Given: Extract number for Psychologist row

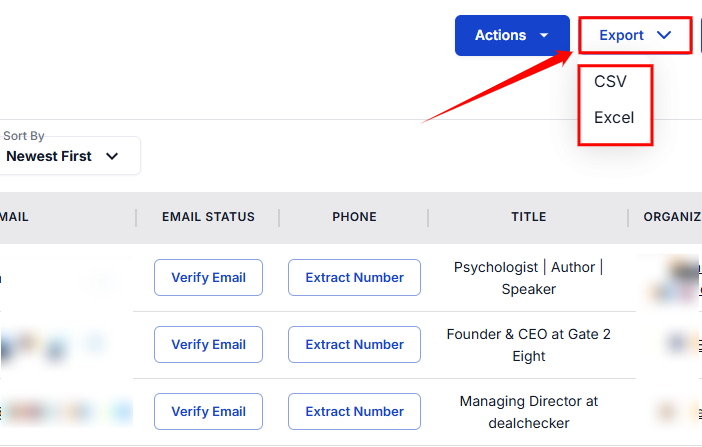Looking at the screenshot, I should [354, 277].
